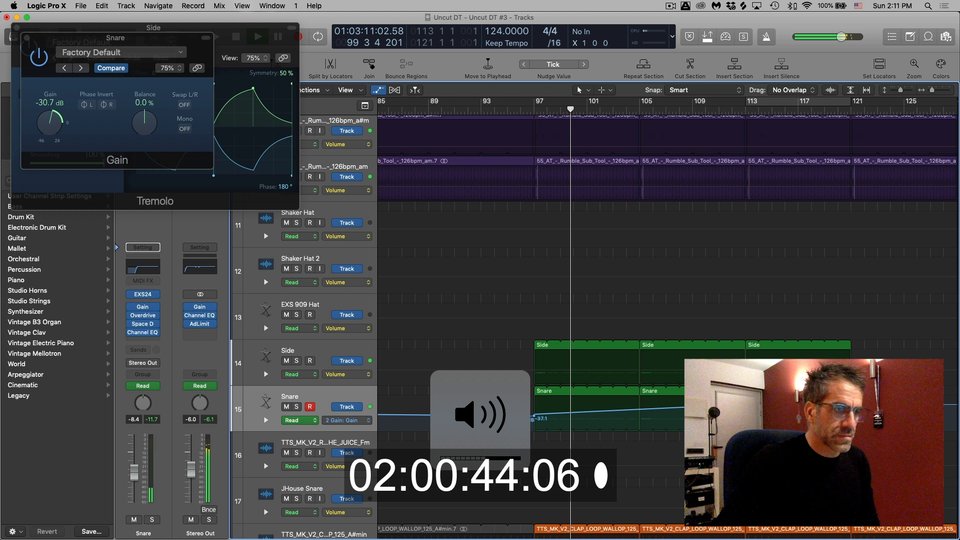Open the Mix menu

(x=219, y=6)
